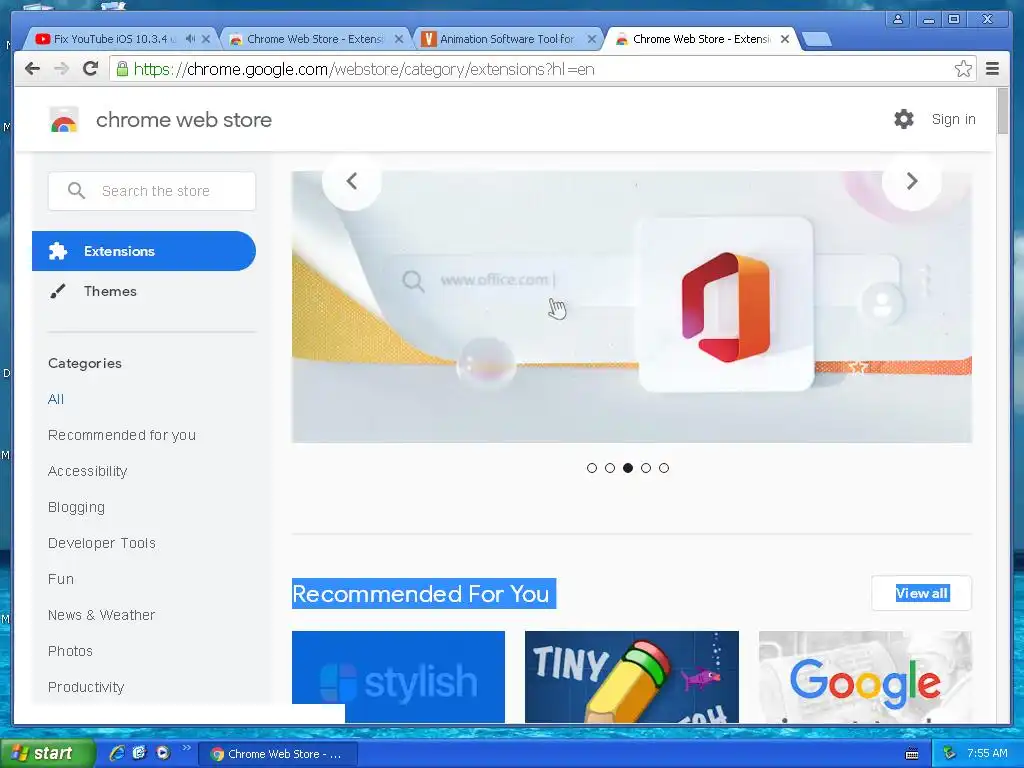Click the second quick launch icon
Viewport: 1024px width, 768px height.
point(140,753)
